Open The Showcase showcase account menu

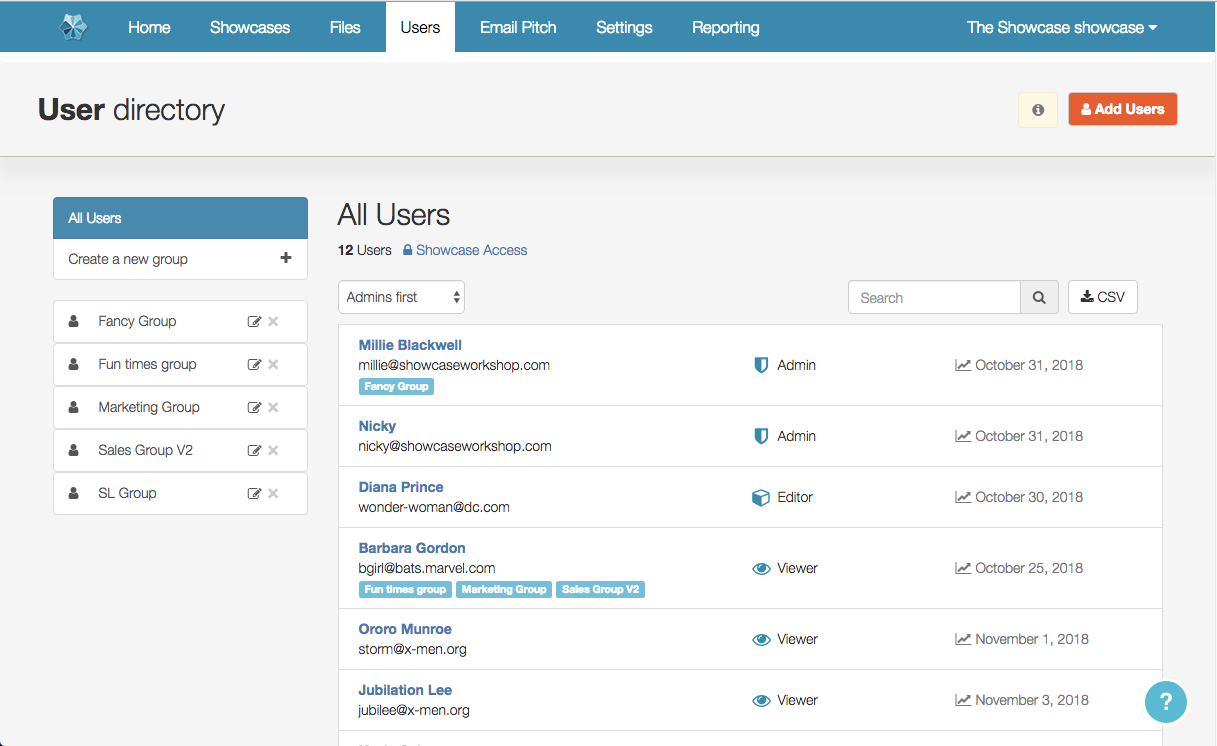tap(1062, 27)
